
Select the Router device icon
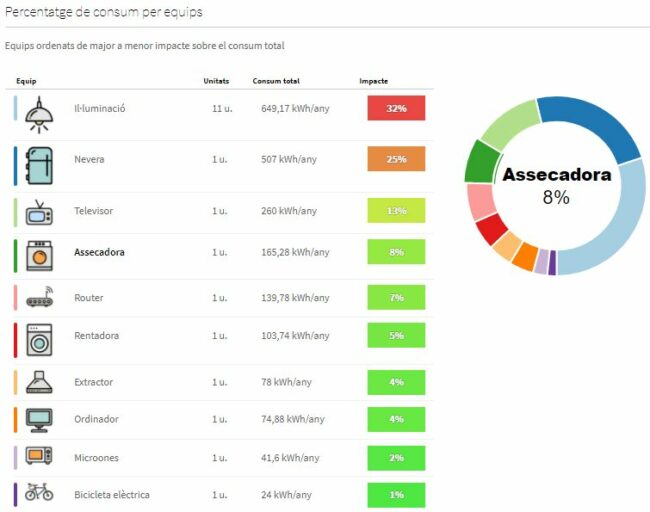[x=40, y=299]
